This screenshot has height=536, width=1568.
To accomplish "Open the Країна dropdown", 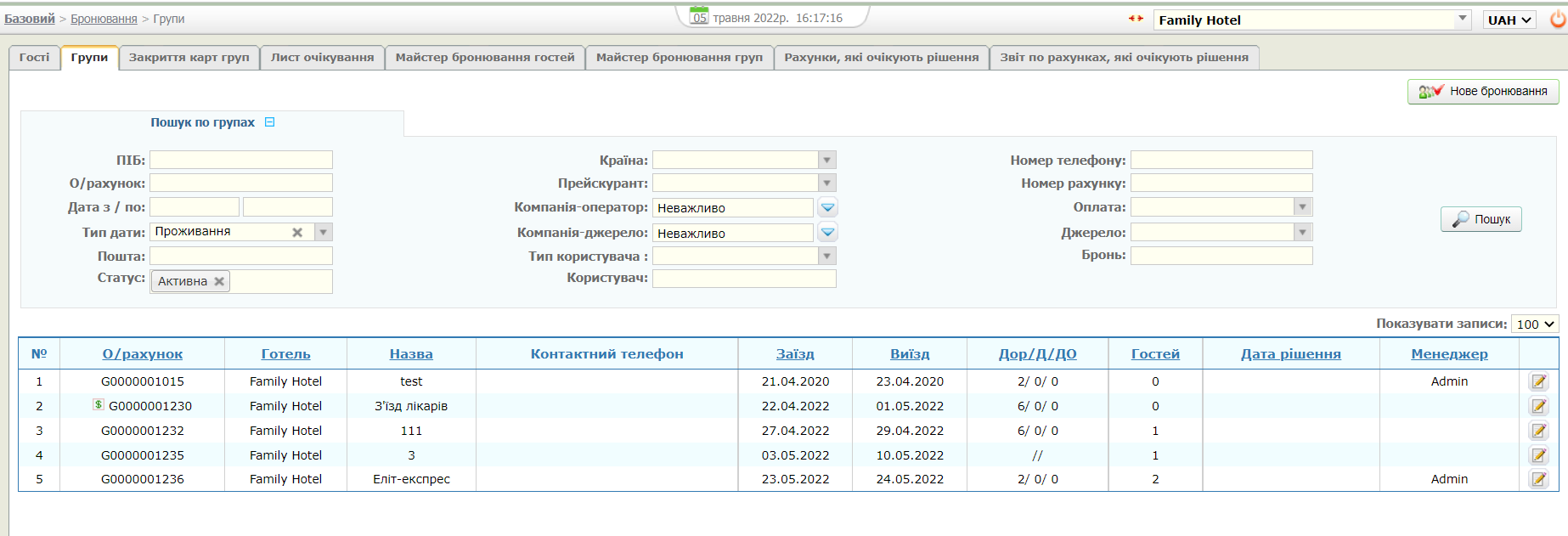I will tap(827, 160).
